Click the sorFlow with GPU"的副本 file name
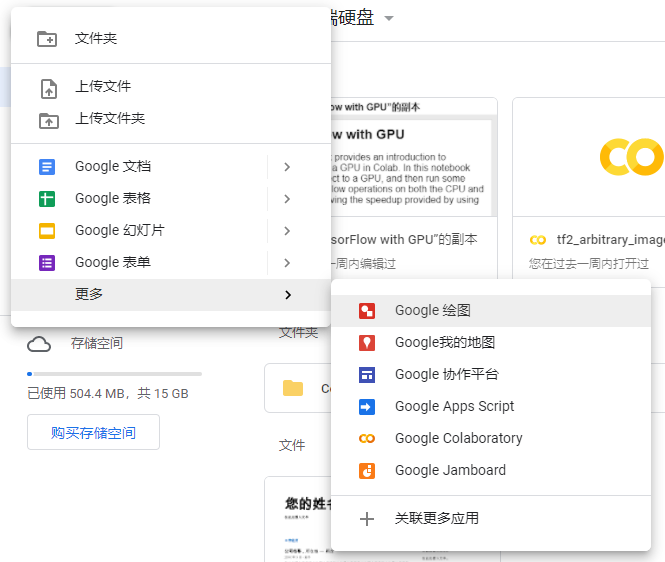 pos(404,240)
